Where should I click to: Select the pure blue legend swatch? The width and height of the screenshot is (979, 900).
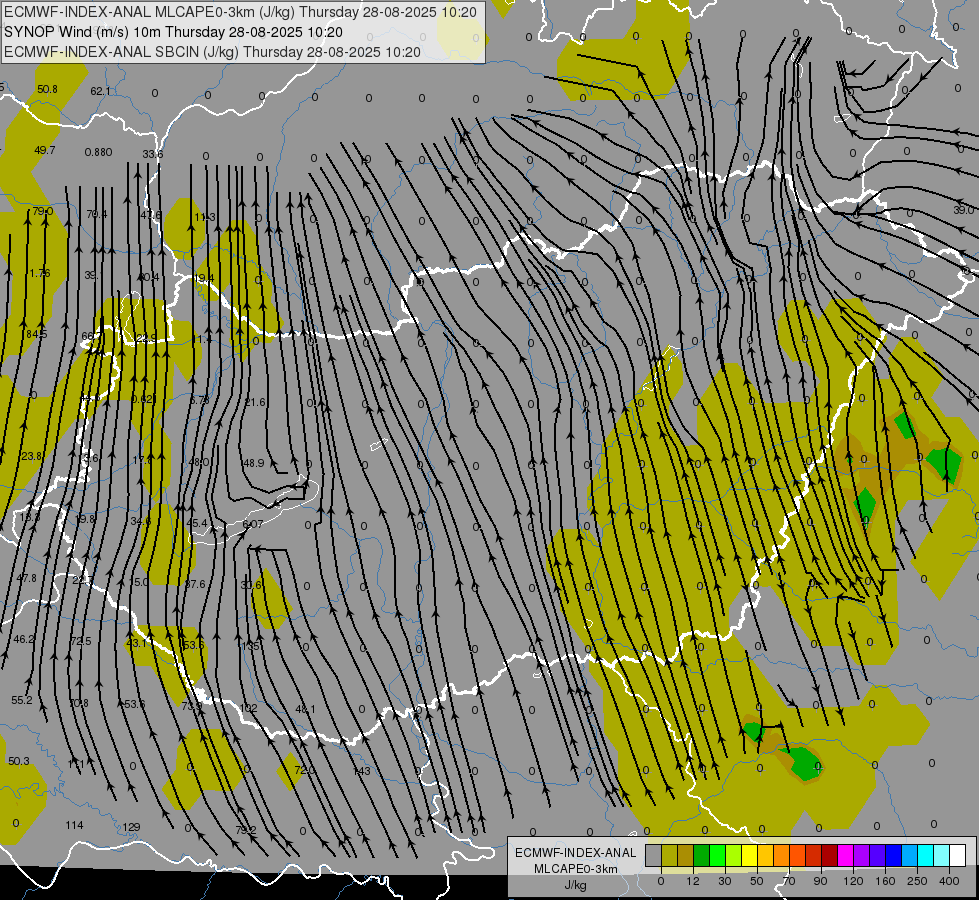893,855
